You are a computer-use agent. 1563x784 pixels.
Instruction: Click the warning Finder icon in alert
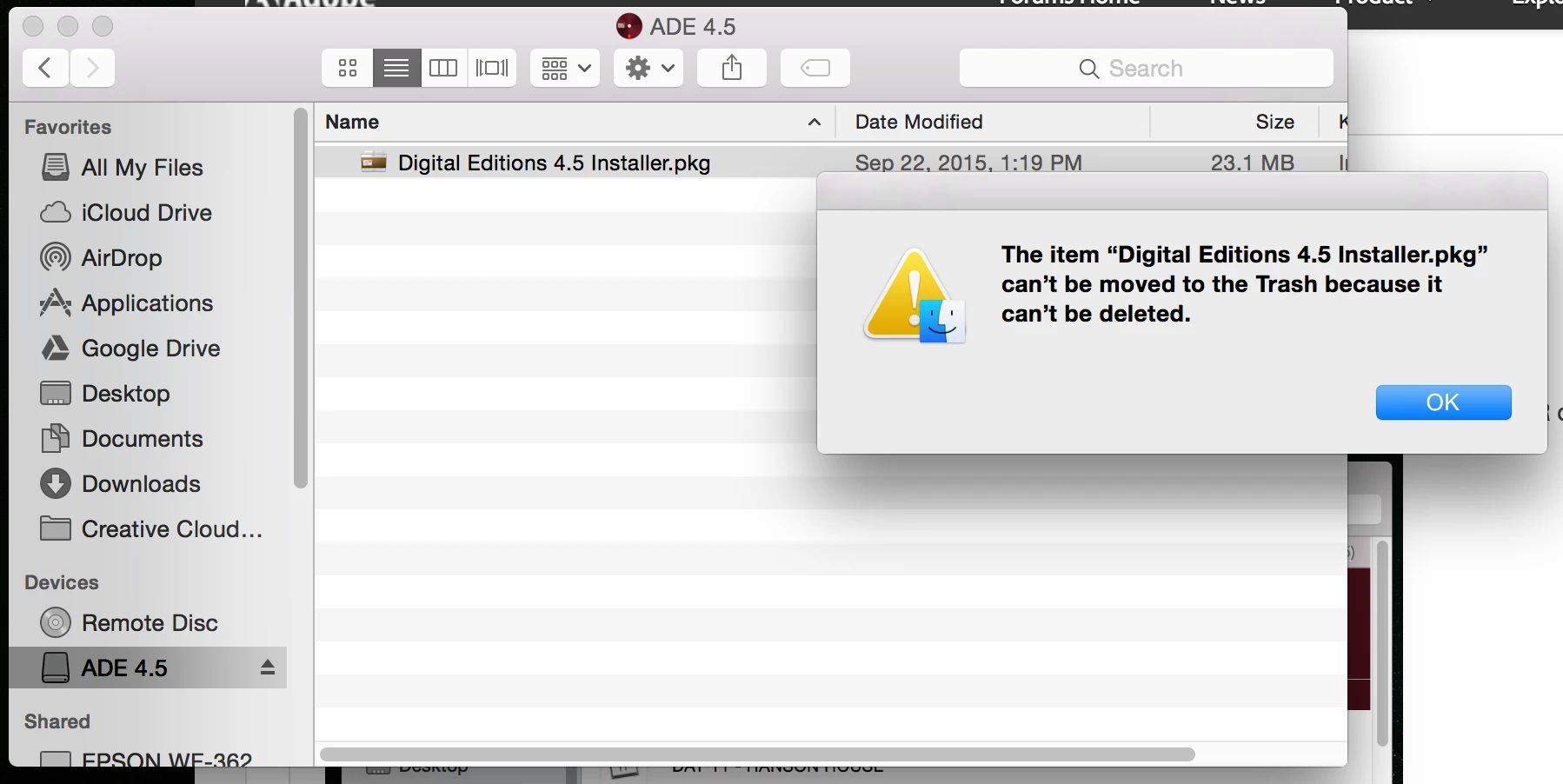tap(915, 296)
